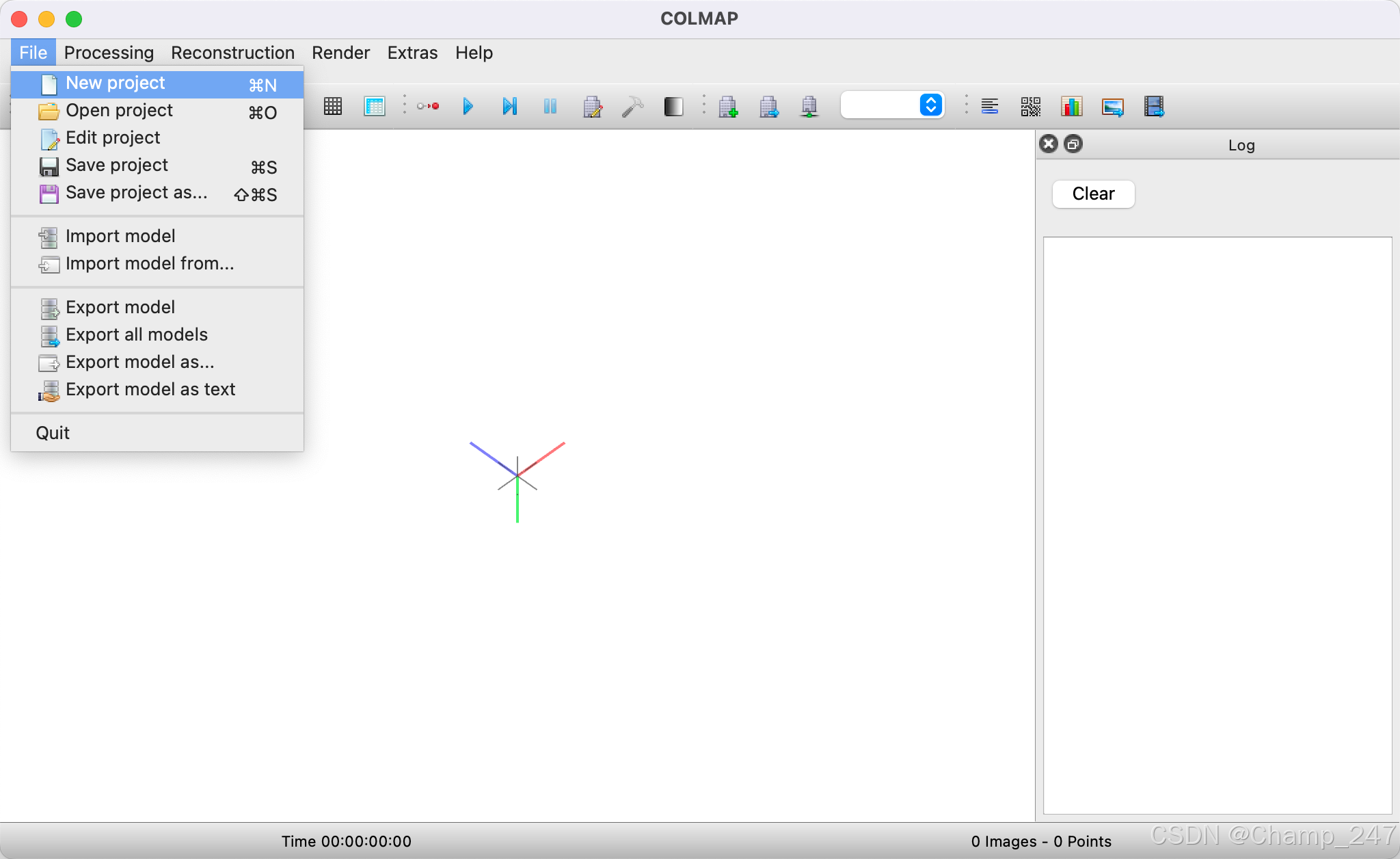Open the Extras menu
This screenshot has height=859, width=1400.
[x=412, y=53]
